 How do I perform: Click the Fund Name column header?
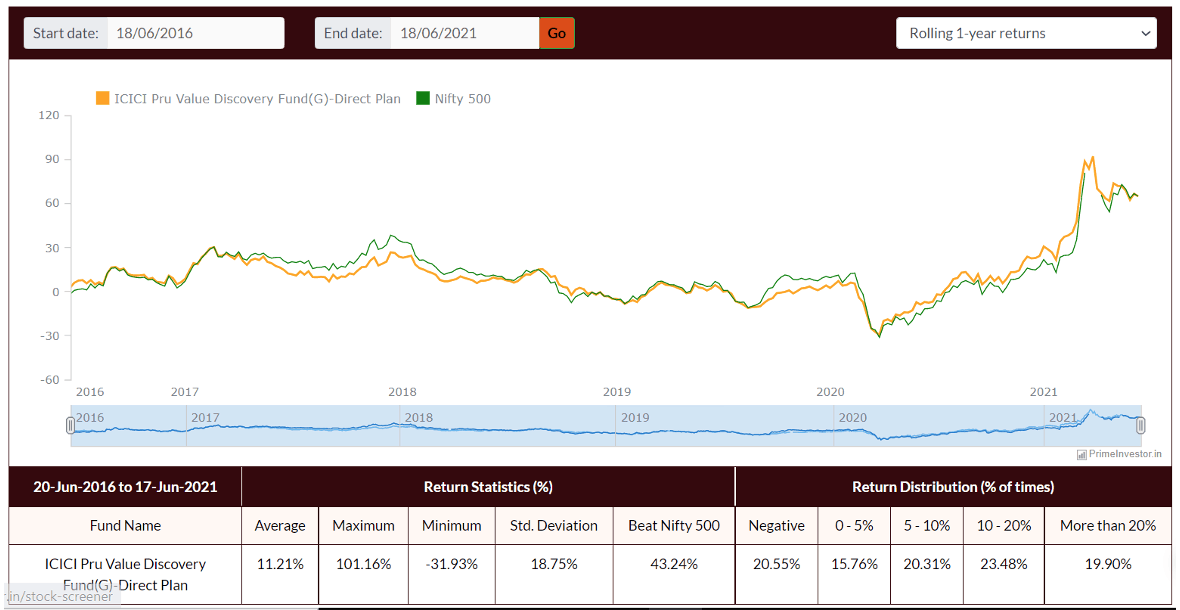coord(125,526)
